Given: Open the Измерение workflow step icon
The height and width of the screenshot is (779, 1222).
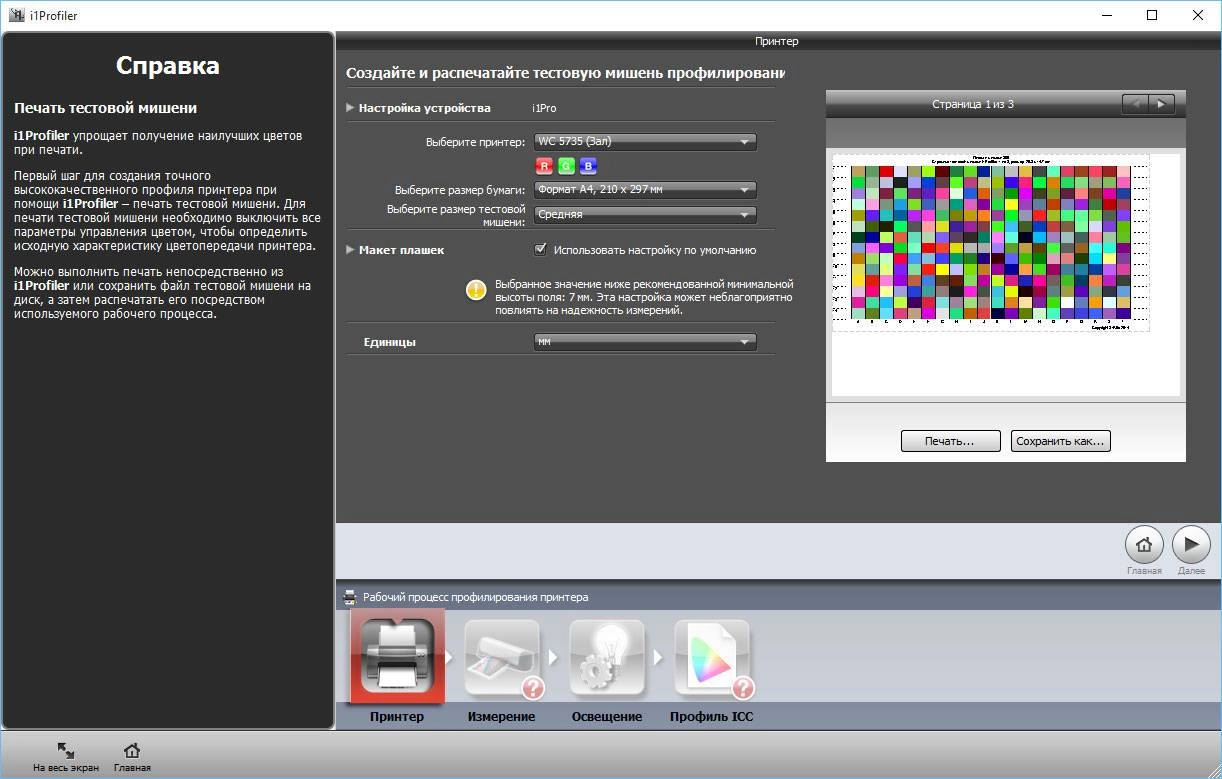Looking at the screenshot, I should click(502, 657).
